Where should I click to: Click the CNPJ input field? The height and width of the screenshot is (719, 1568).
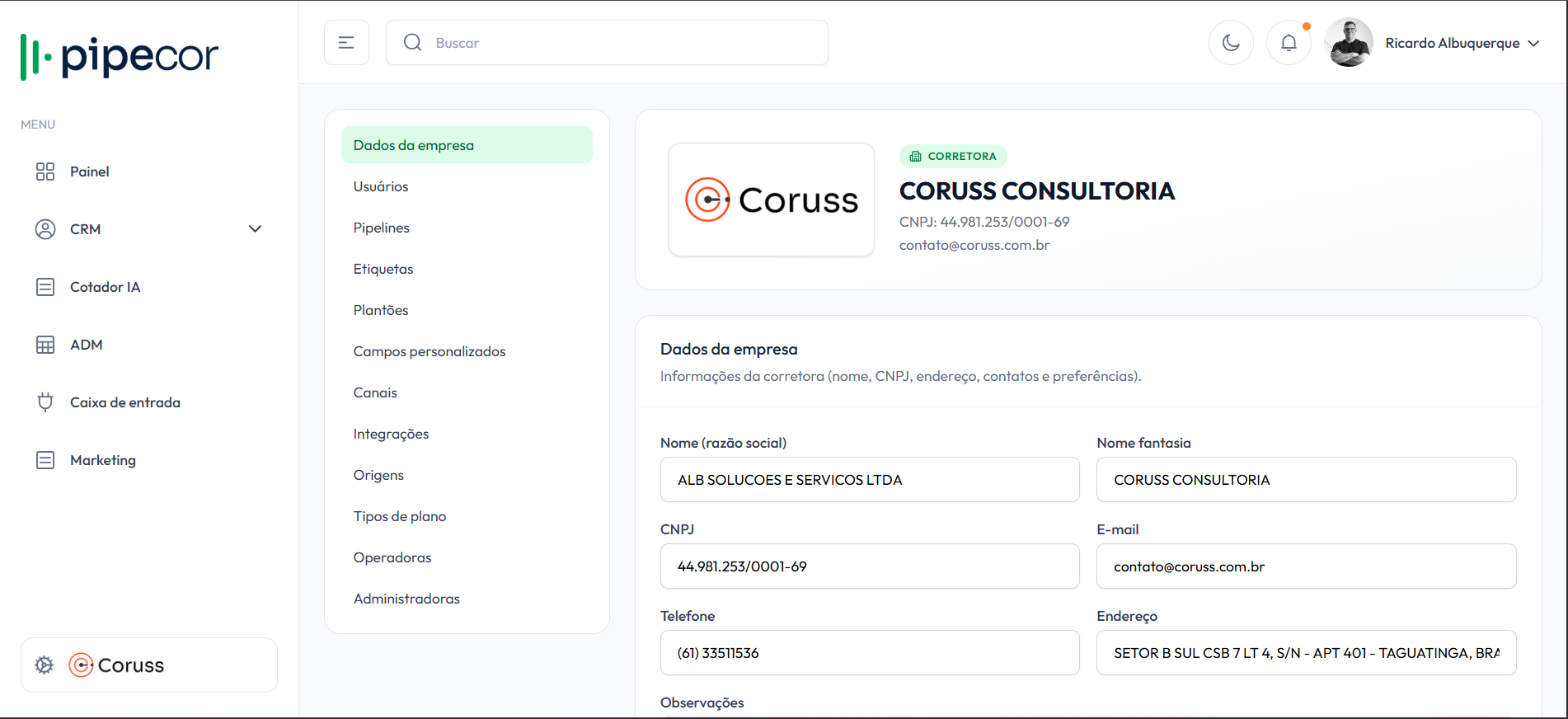click(x=870, y=566)
